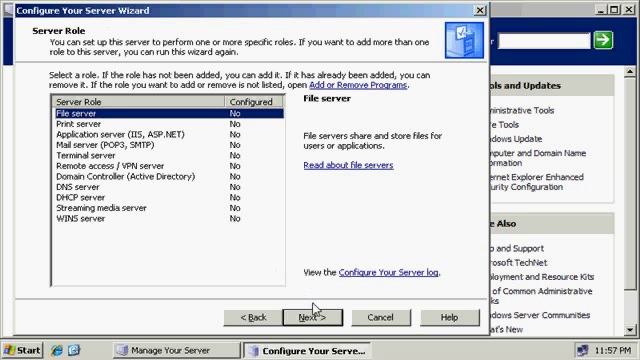Cancel the Configure Your Server Wizard
The width and height of the screenshot is (640, 360).
coord(381,317)
